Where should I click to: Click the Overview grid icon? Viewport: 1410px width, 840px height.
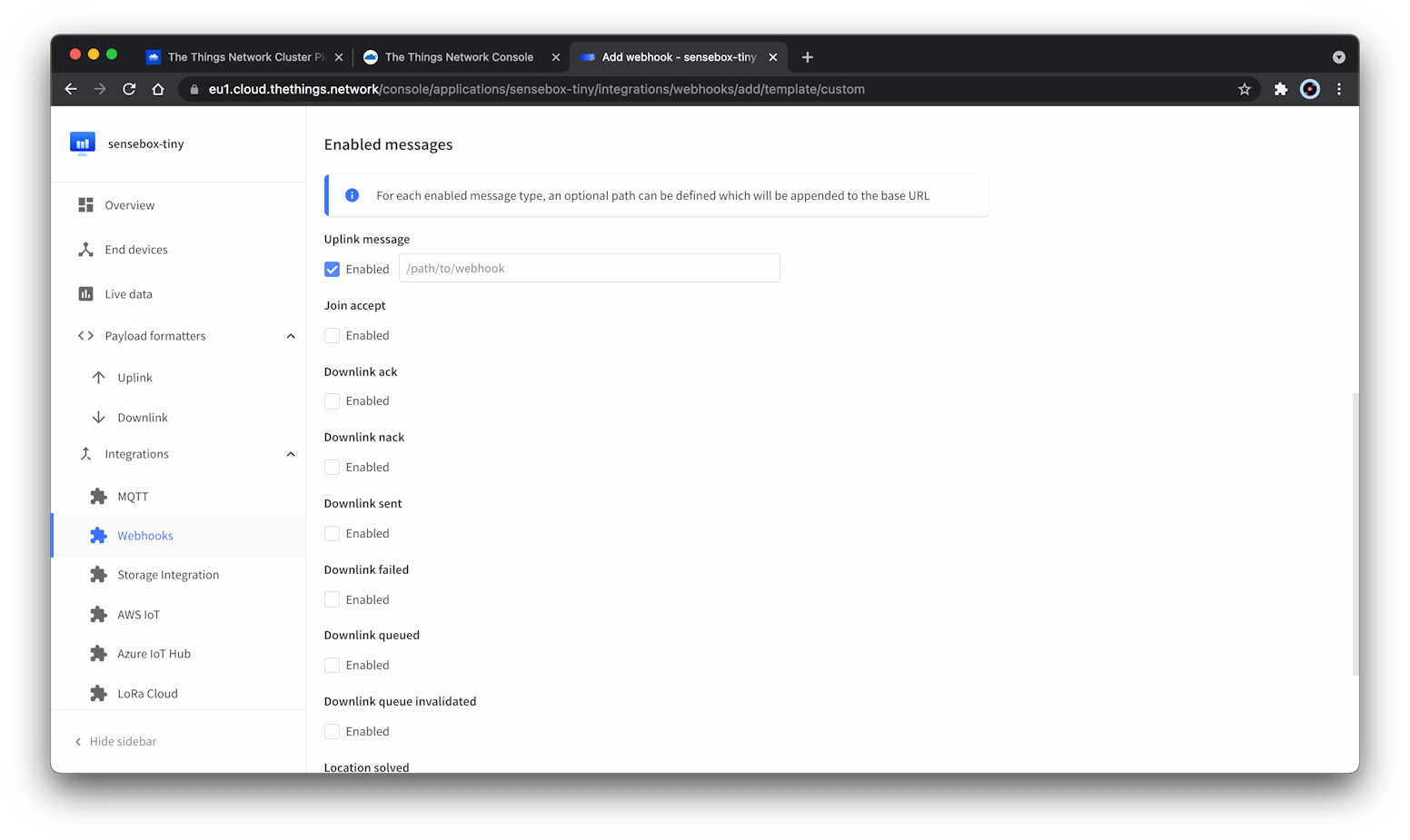tap(85, 205)
